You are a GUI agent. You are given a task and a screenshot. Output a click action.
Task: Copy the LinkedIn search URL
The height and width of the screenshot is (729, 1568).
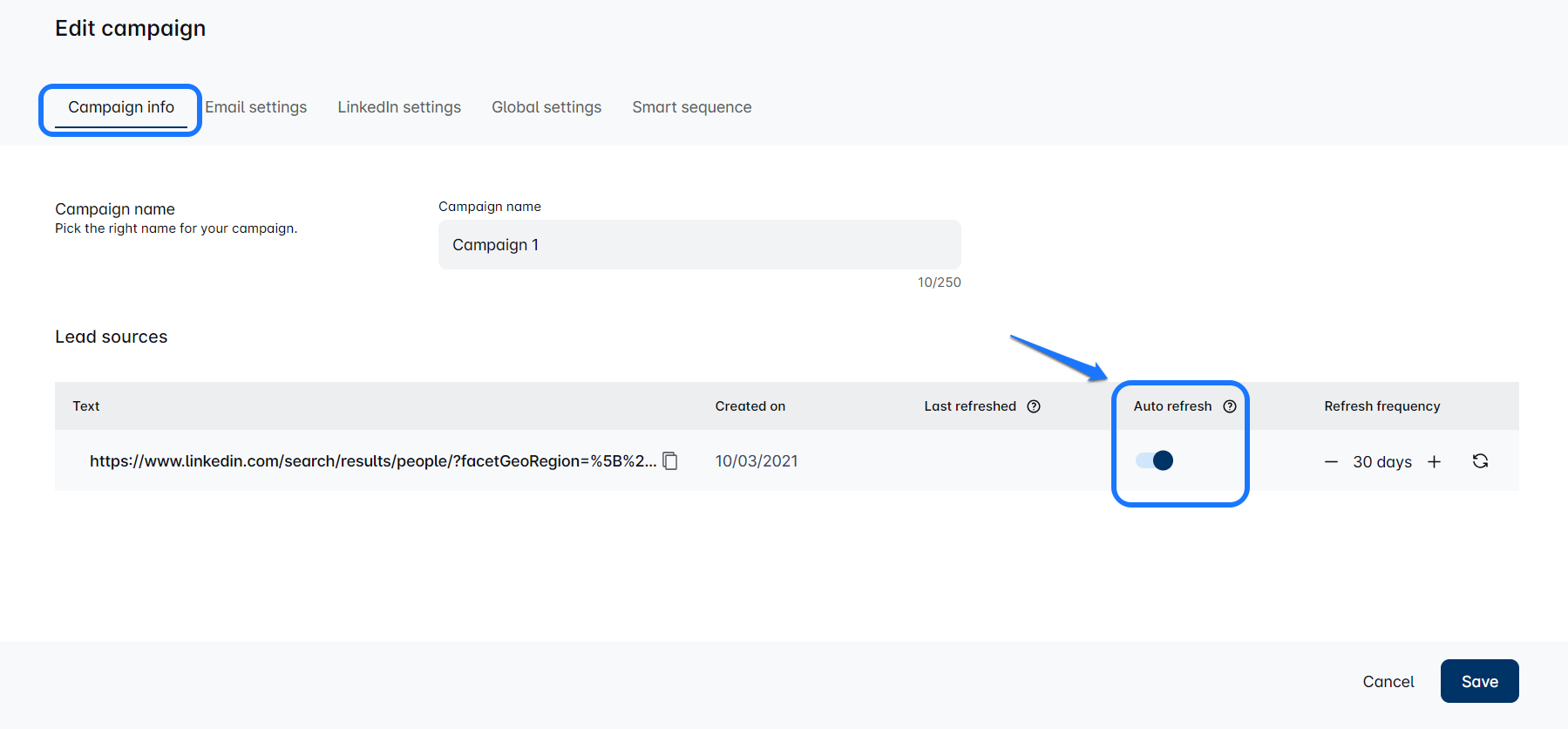point(670,460)
